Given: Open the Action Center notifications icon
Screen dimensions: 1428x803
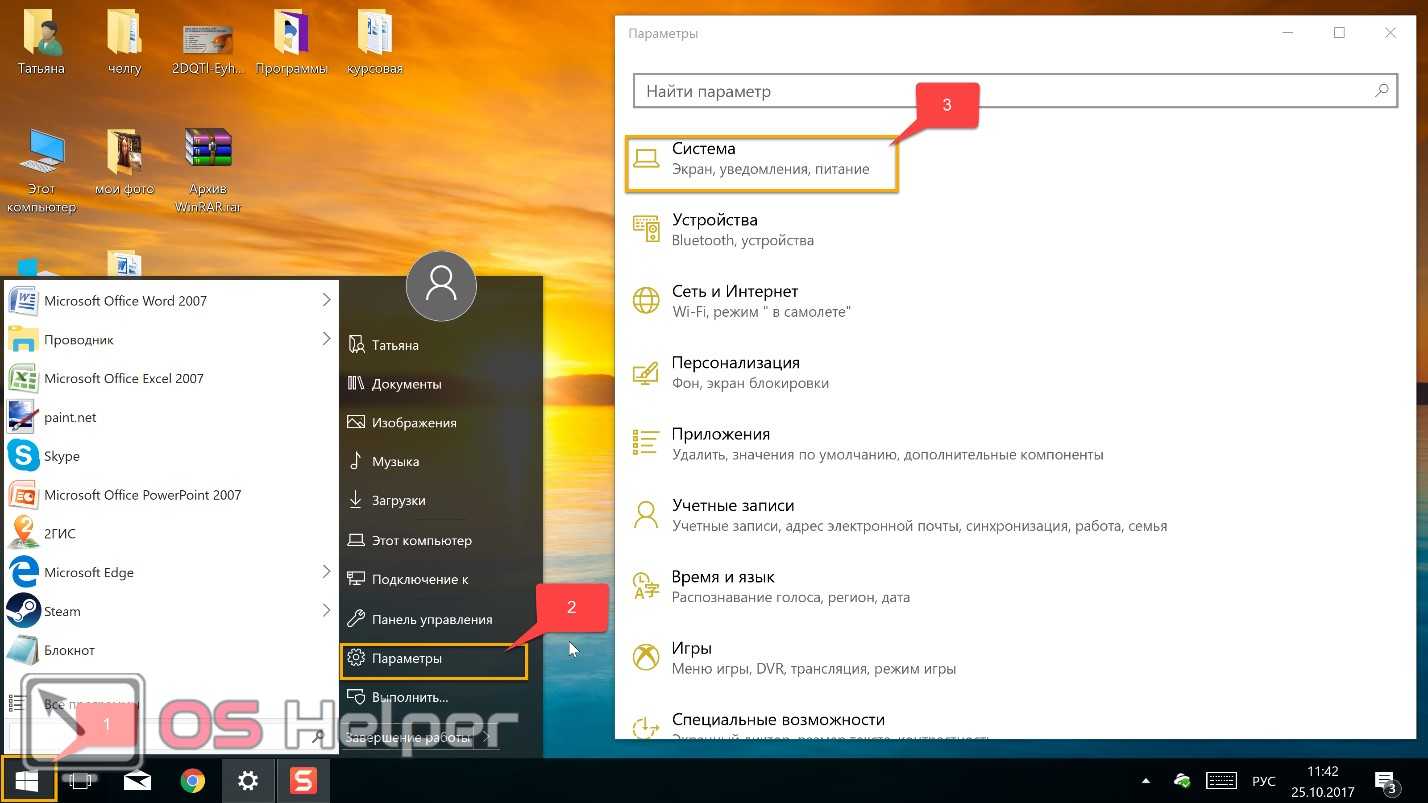Looking at the screenshot, I should click(1385, 781).
